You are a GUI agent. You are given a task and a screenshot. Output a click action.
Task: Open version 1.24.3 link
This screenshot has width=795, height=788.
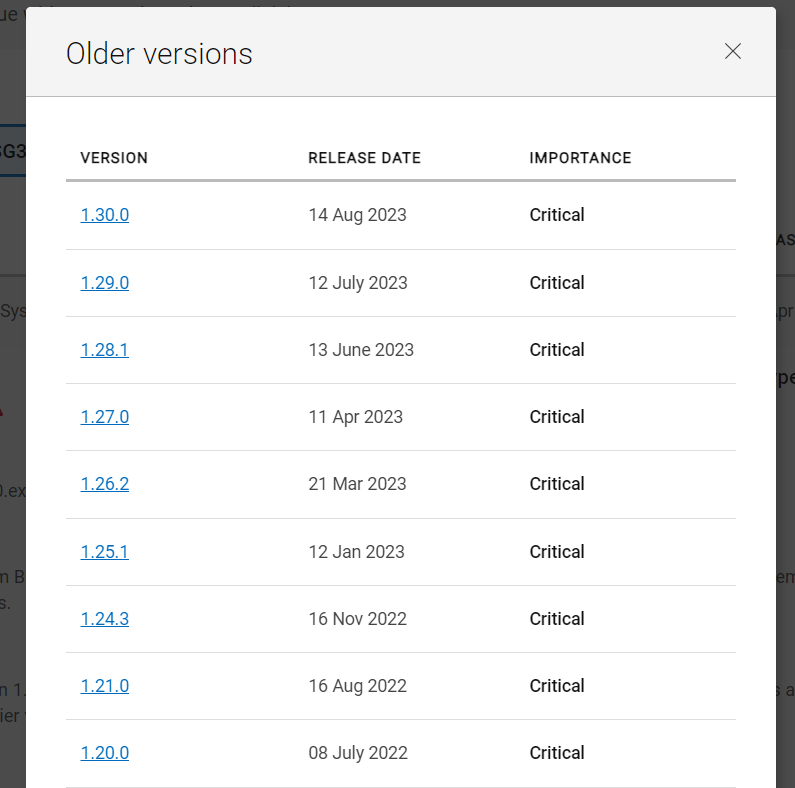pyautogui.click(x=104, y=619)
